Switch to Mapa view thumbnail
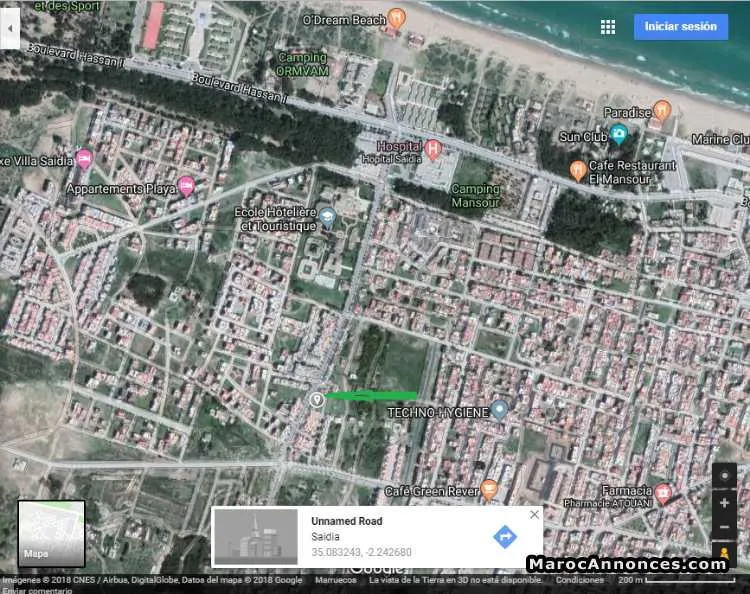 [51, 533]
